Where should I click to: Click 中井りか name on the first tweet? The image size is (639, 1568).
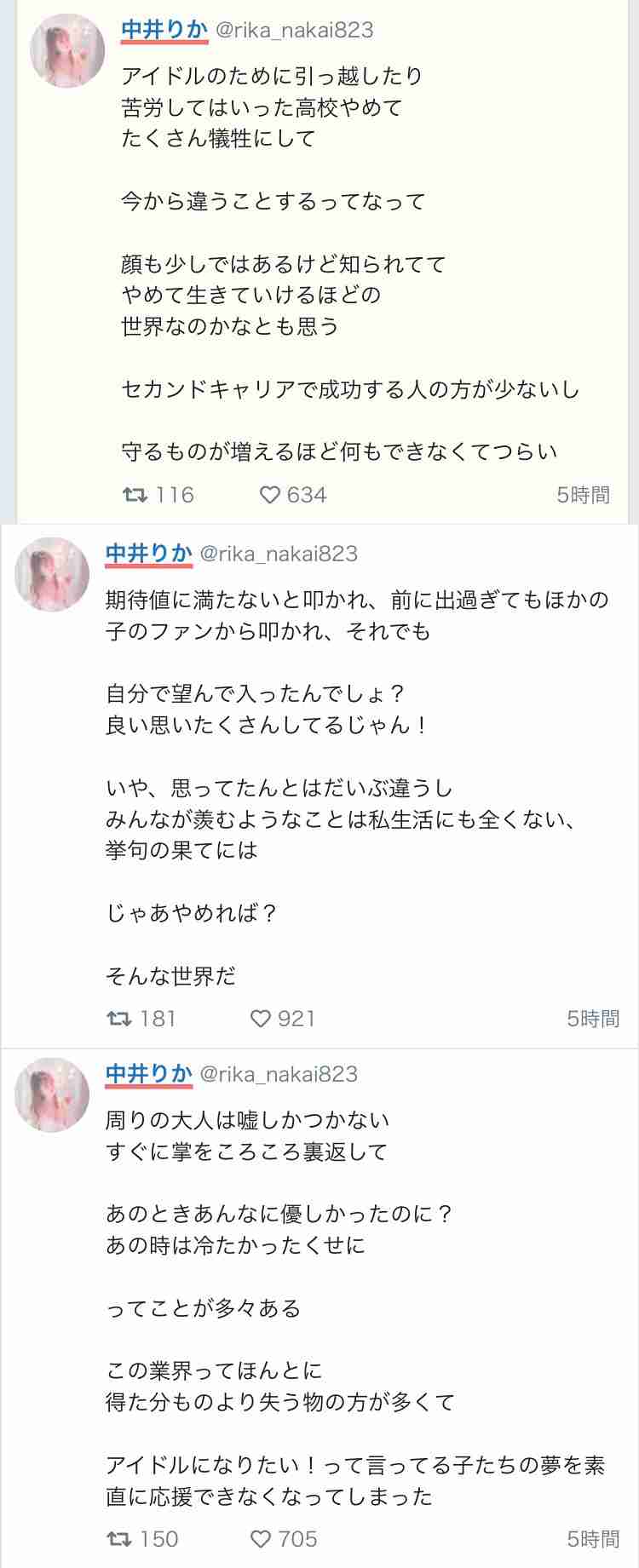pyautogui.click(x=164, y=30)
